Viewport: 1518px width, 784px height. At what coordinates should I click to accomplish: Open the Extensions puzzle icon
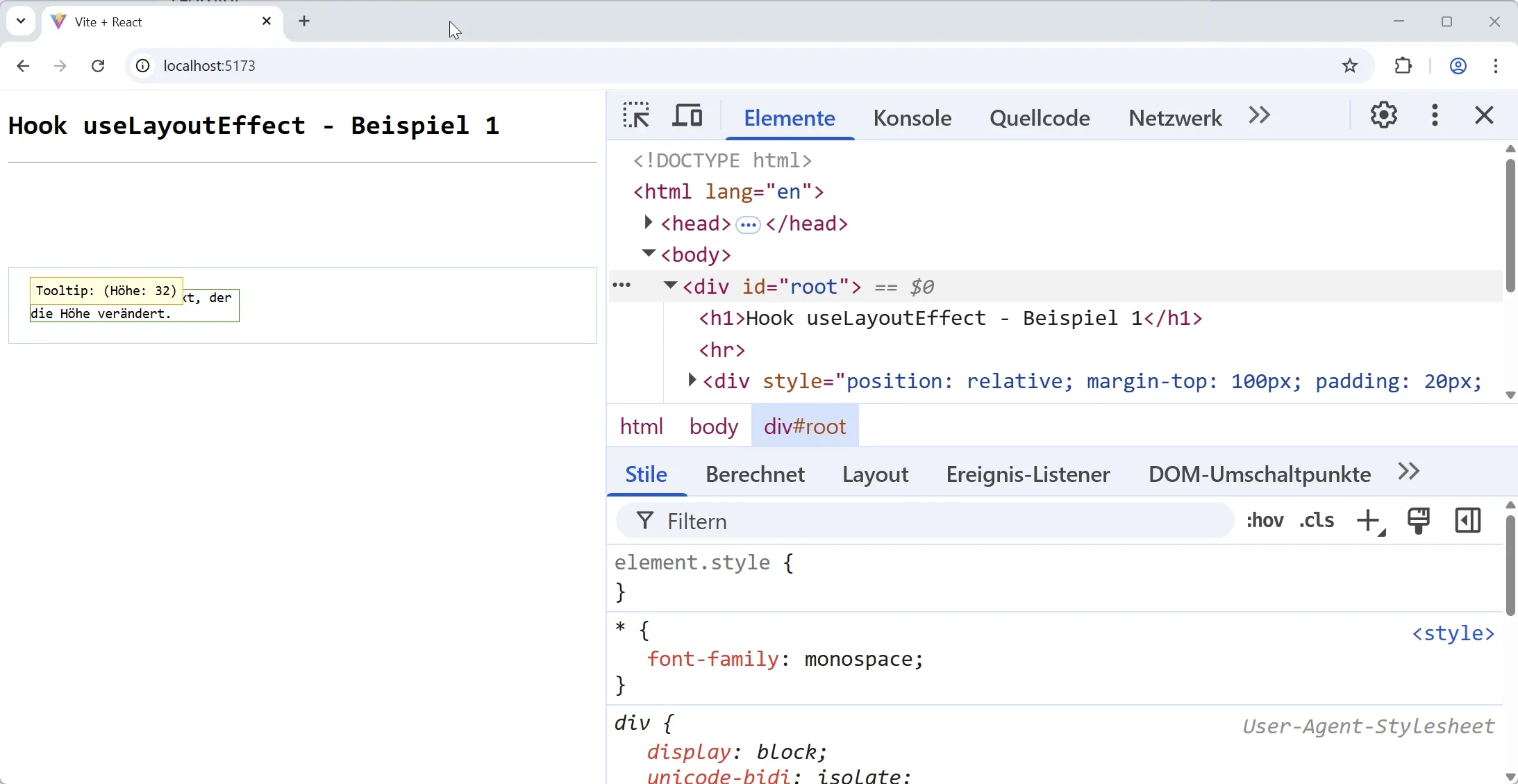tap(1403, 66)
